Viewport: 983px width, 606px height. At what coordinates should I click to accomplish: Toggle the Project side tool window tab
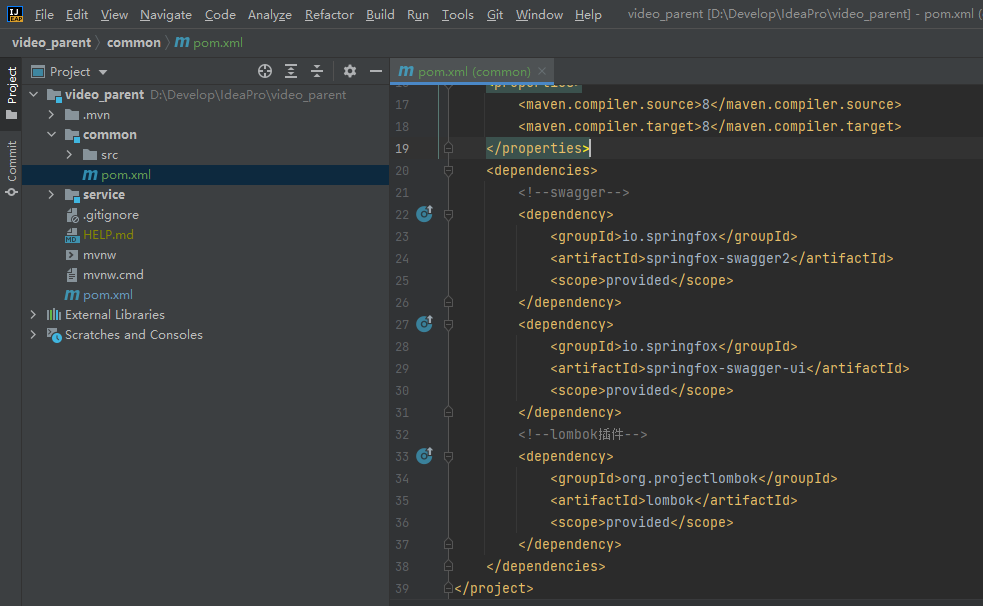[x=11, y=93]
